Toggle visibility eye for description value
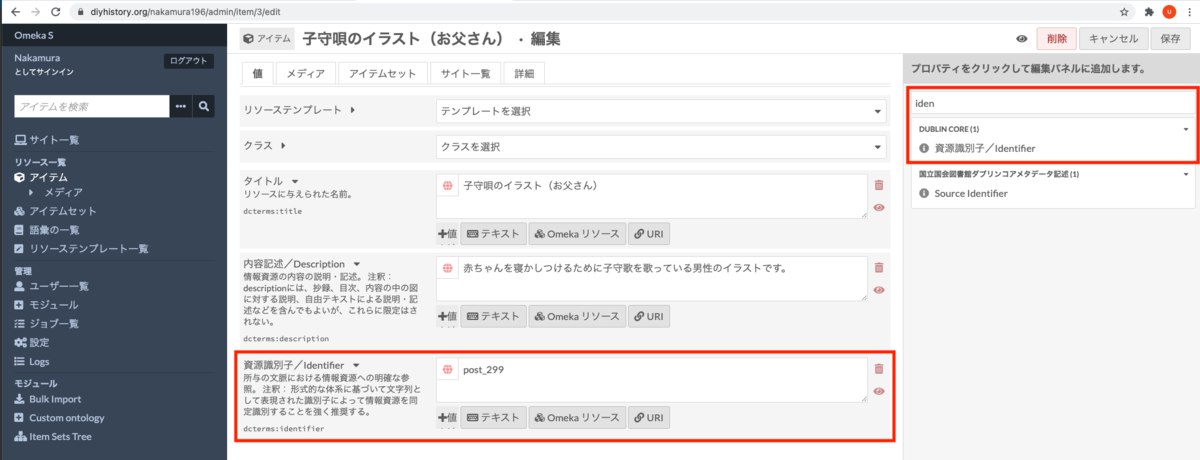 [879, 290]
